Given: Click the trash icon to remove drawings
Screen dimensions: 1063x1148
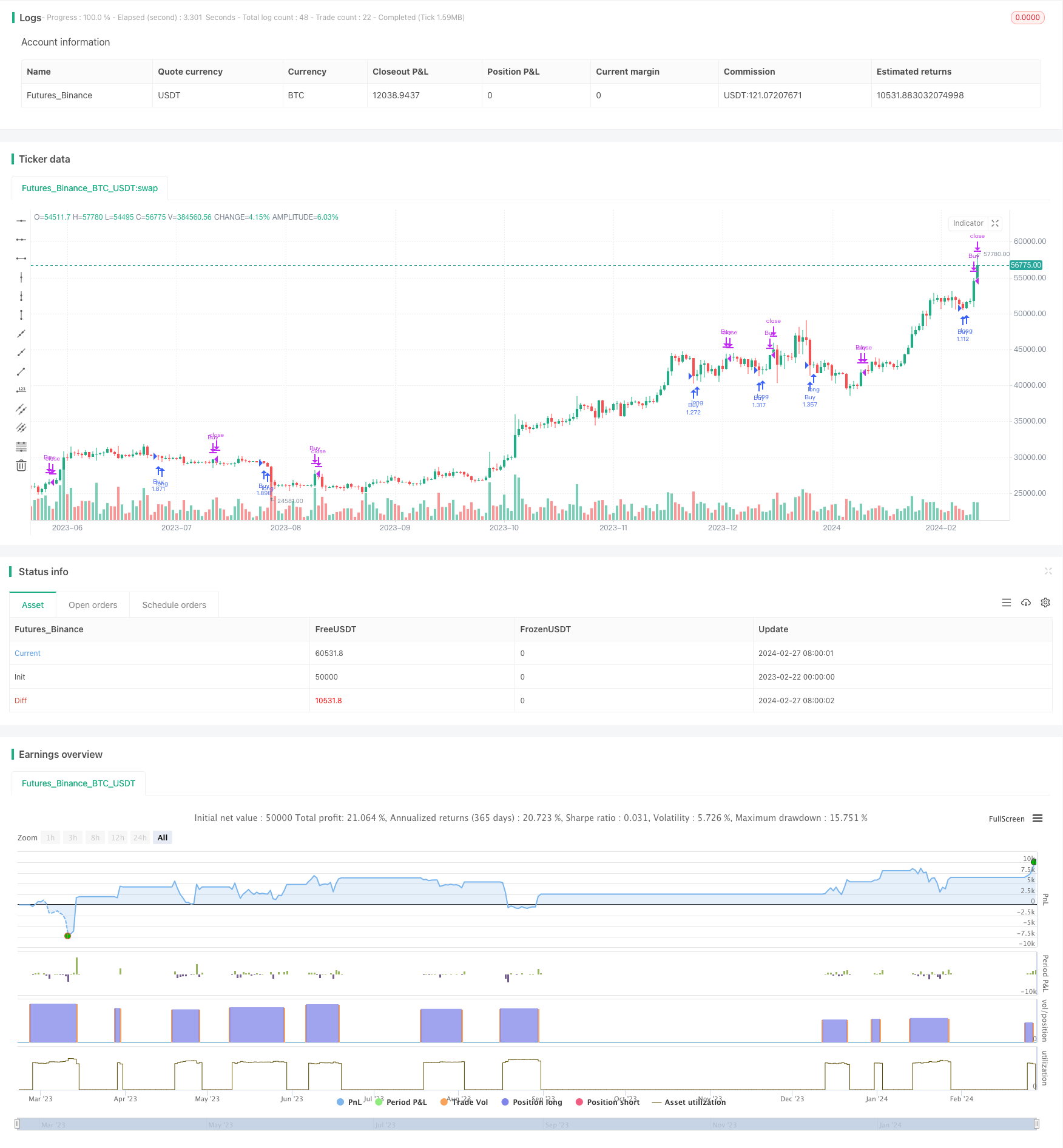Looking at the screenshot, I should pos(21,465).
